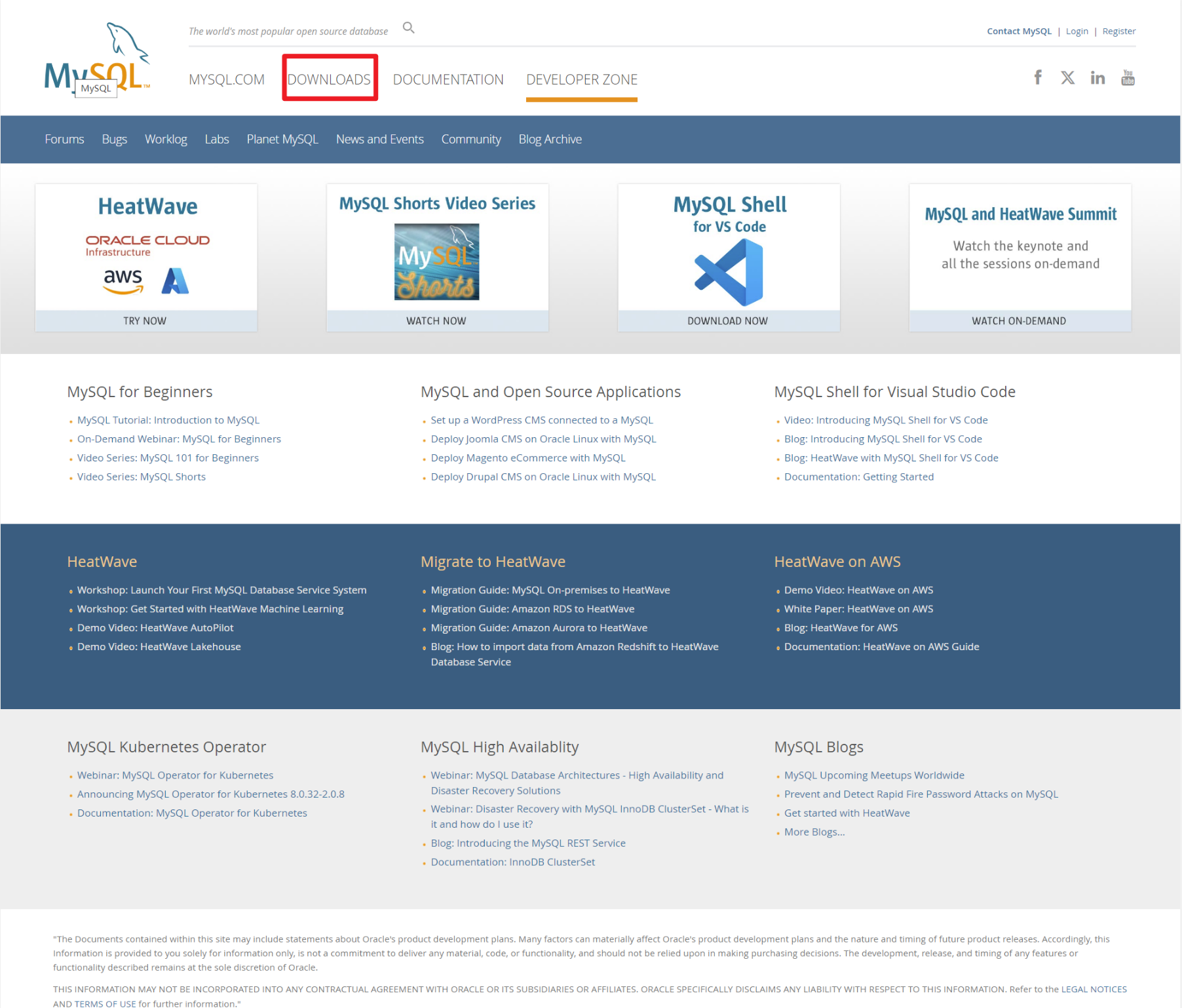Click the HeatWave card title
1182x1008 pixels.
[x=147, y=206]
